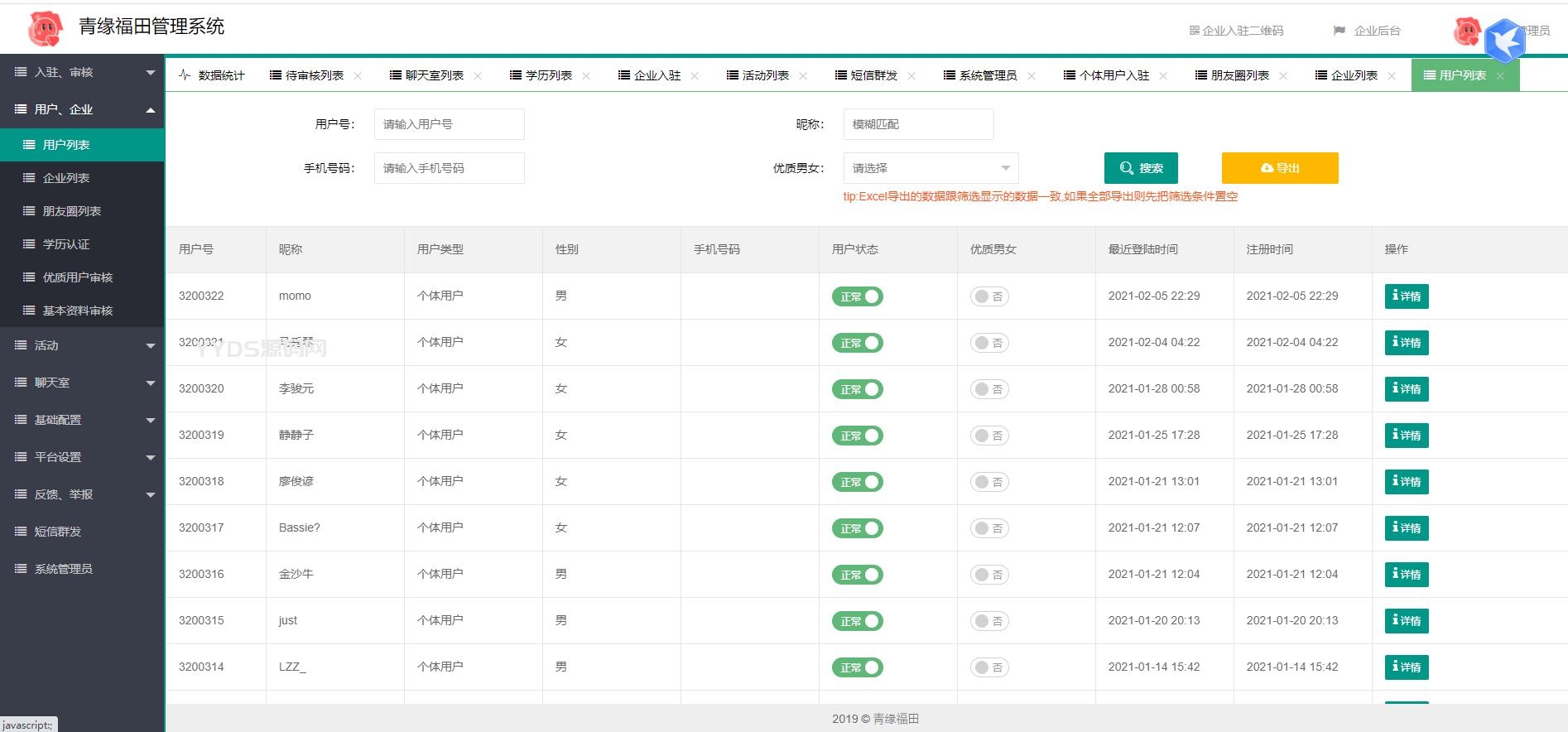This screenshot has height=732, width=1568.
Task: Click the yellow 导出 export button
Action: click(x=1280, y=168)
